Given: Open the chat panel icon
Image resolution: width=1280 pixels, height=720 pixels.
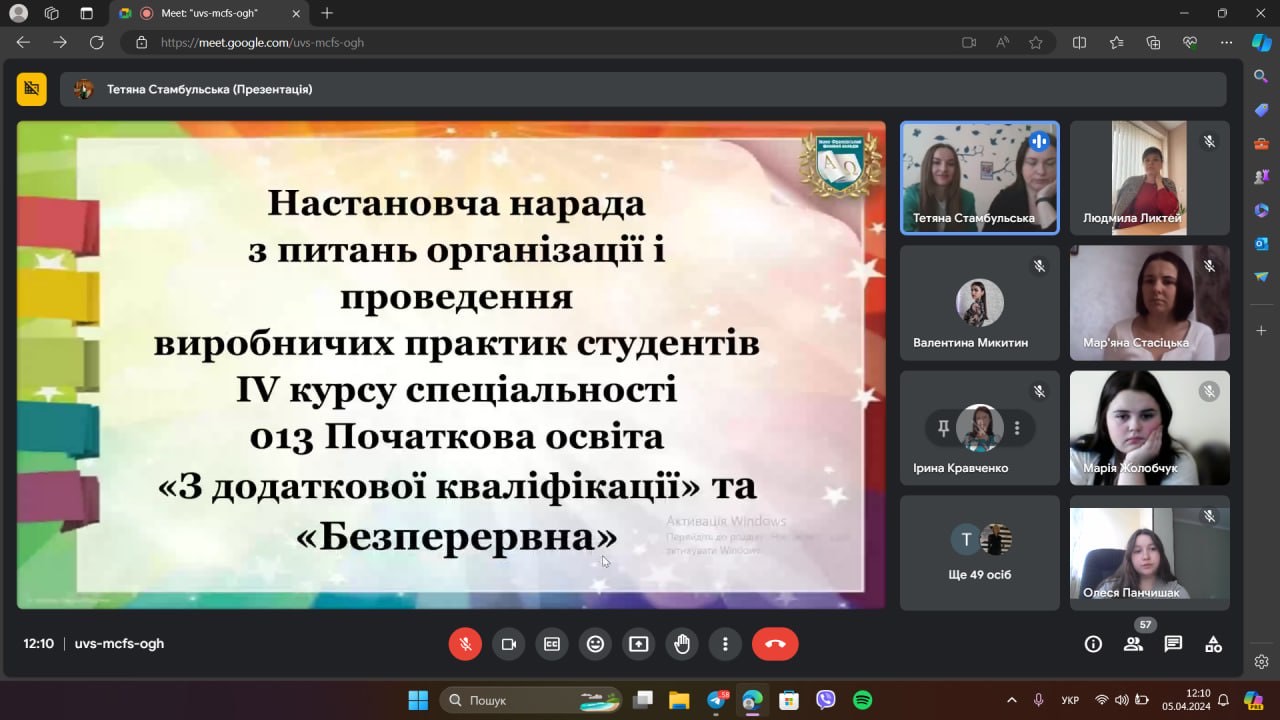Looking at the screenshot, I should (1173, 644).
